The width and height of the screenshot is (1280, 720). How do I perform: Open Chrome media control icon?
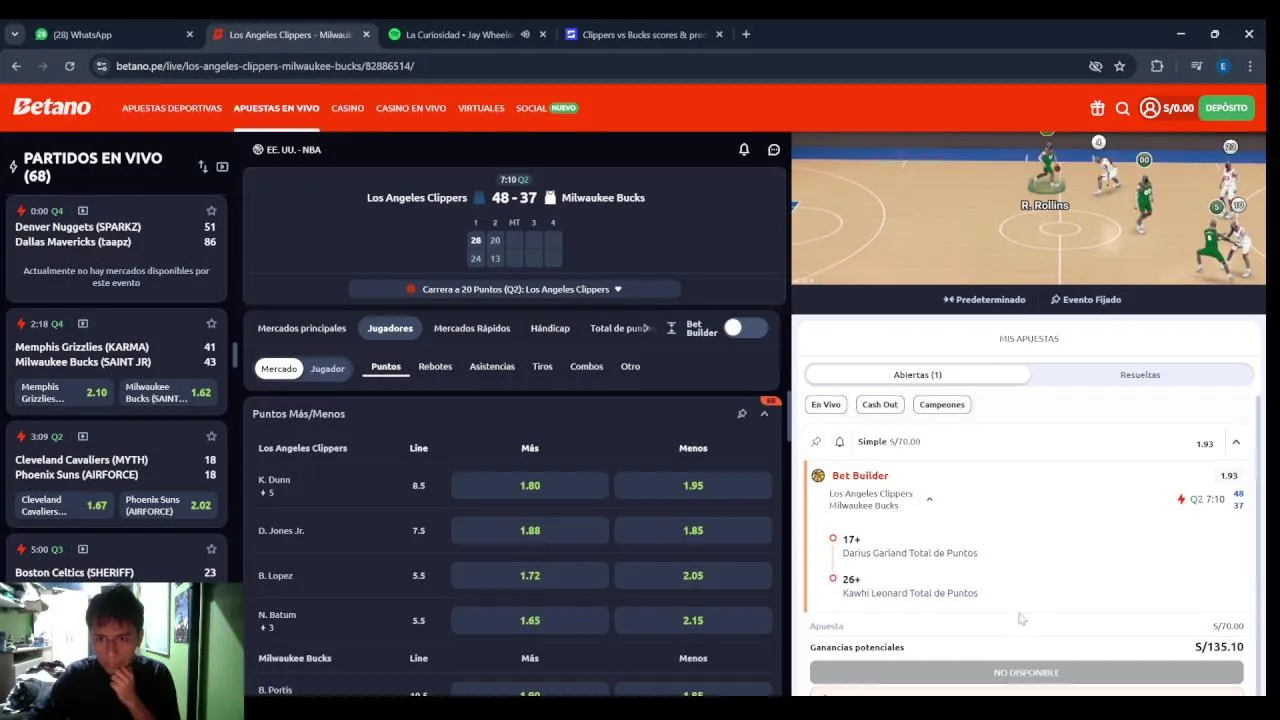point(1196,66)
